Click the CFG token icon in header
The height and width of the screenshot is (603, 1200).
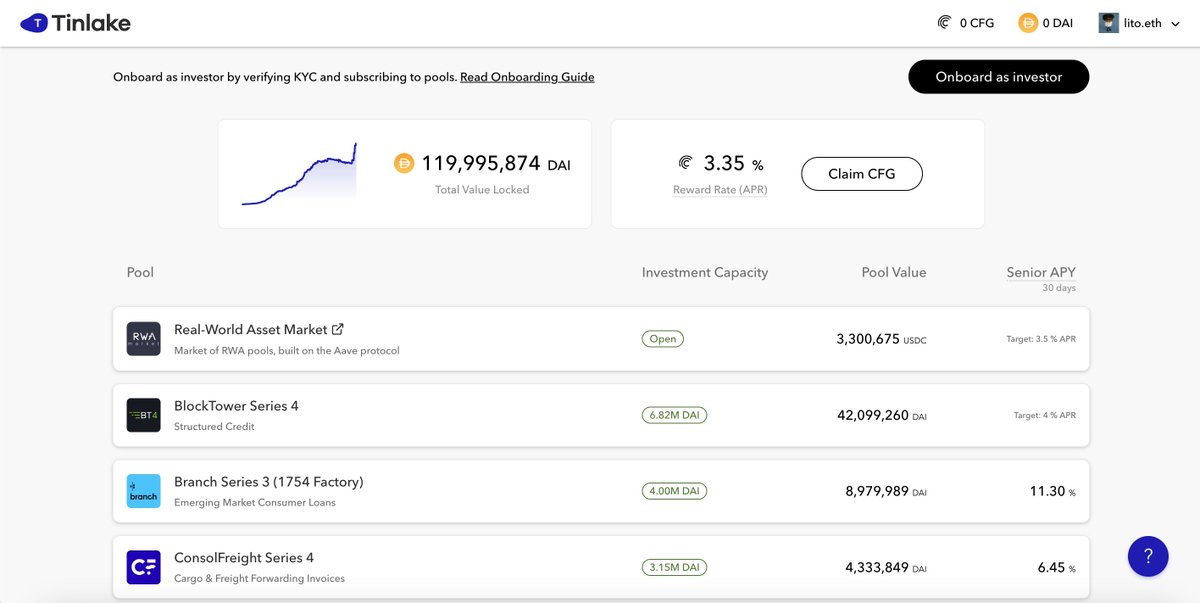pyautogui.click(x=944, y=22)
